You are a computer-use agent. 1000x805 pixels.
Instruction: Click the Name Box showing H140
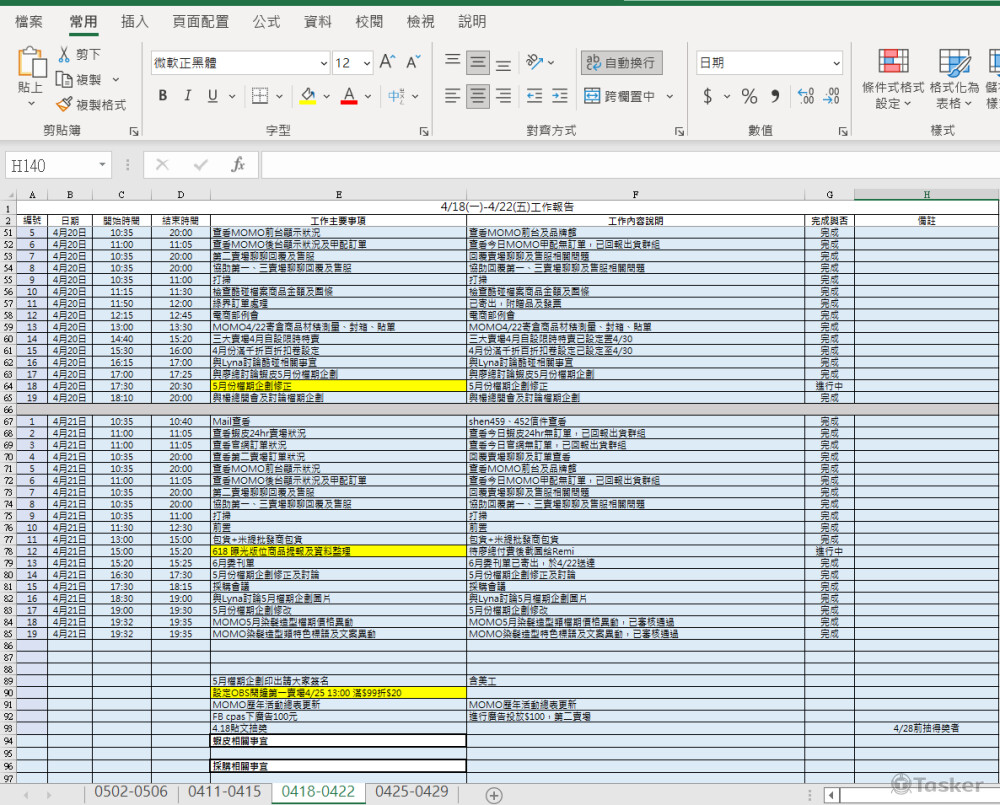[50, 165]
